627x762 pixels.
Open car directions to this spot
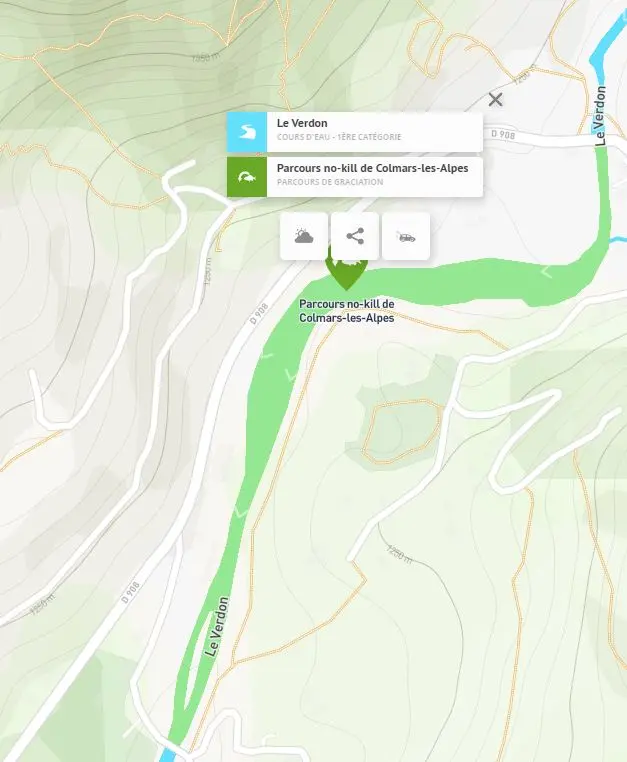[x=406, y=236]
